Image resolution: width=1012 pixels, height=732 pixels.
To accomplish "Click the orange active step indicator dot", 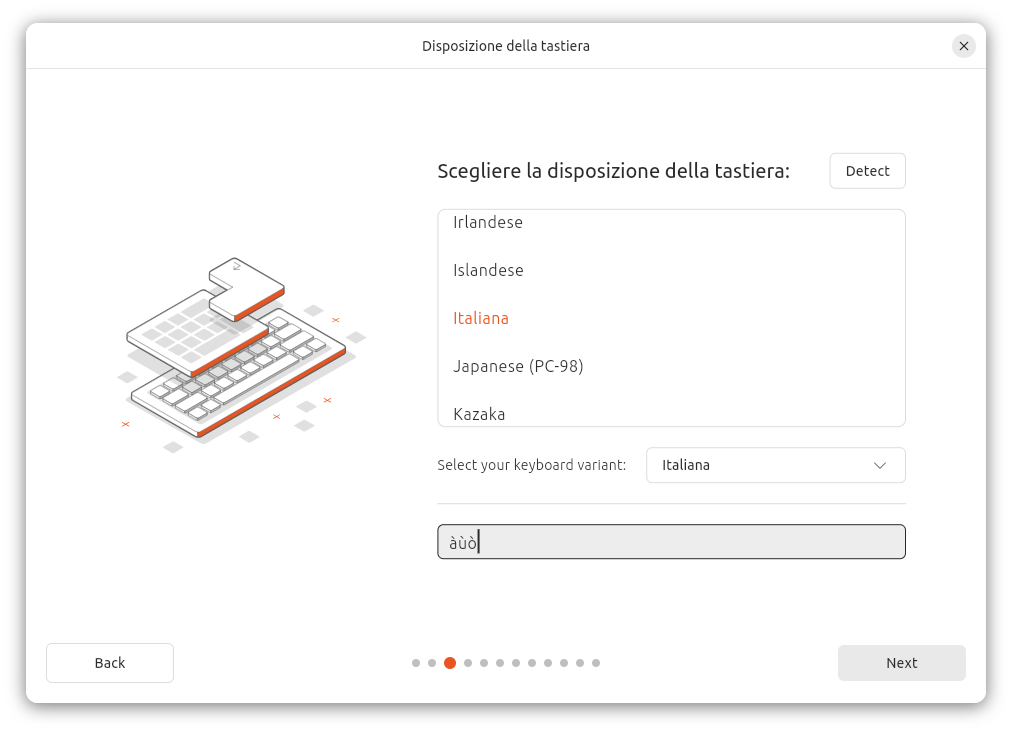I will (450, 663).
